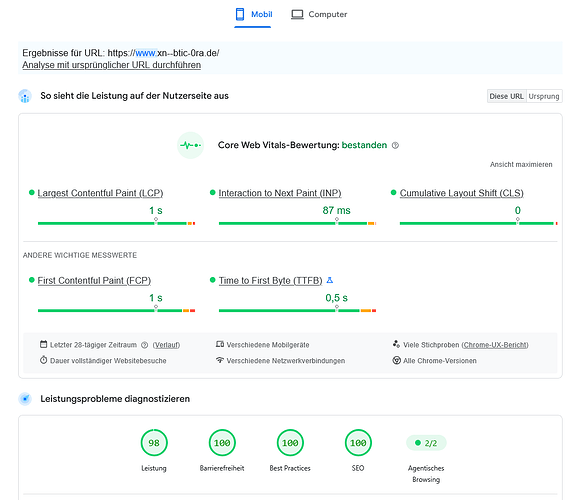Click the Interaction to Next Paint distribution bar
The height and width of the screenshot is (500, 579).
297,223
